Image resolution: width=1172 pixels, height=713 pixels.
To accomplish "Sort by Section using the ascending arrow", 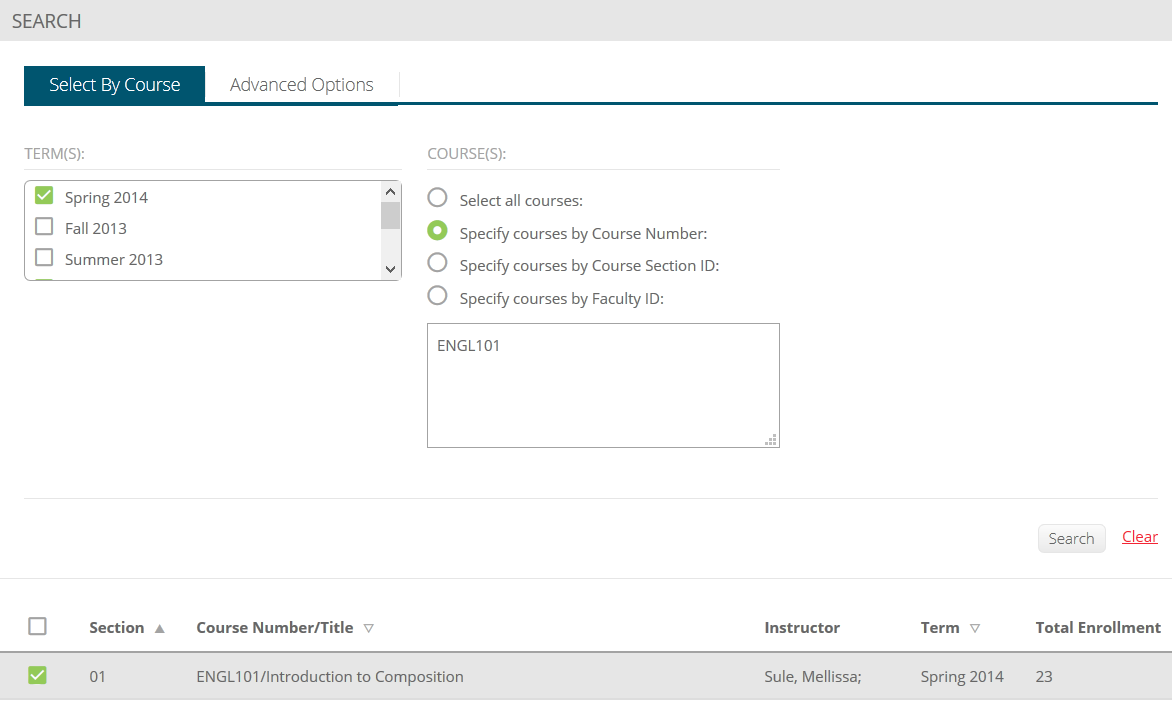I will coord(159,629).
